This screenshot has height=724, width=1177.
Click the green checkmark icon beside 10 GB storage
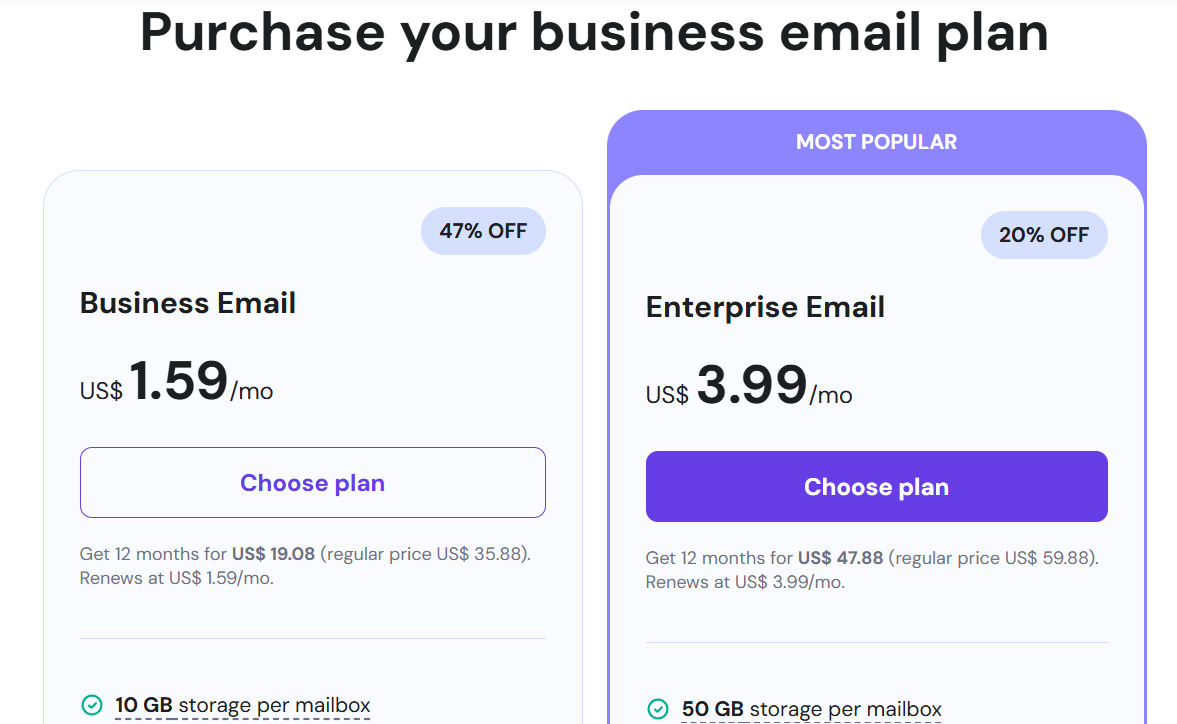[x=92, y=705]
